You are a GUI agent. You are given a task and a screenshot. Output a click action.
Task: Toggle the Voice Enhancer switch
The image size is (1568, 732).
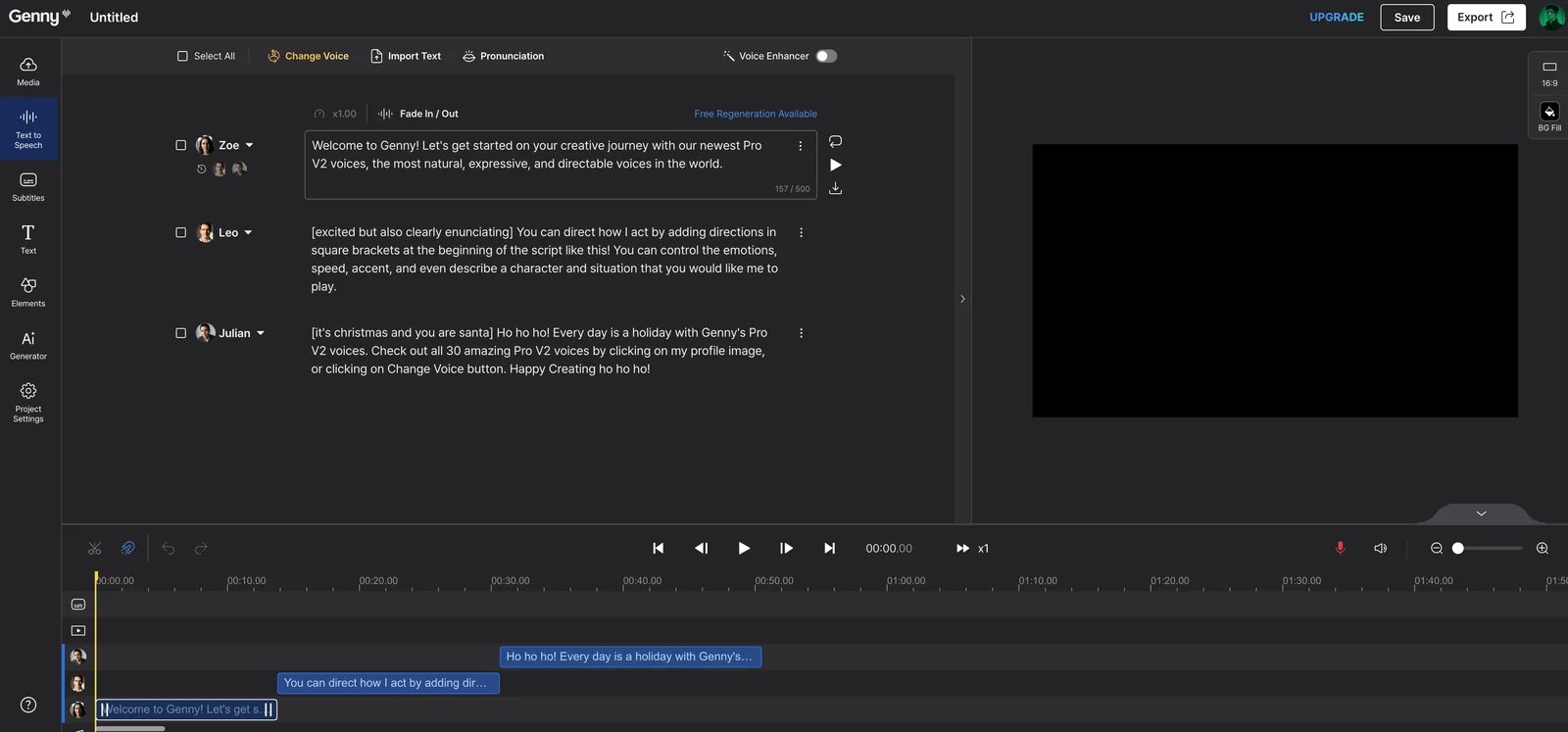click(826, 56)
